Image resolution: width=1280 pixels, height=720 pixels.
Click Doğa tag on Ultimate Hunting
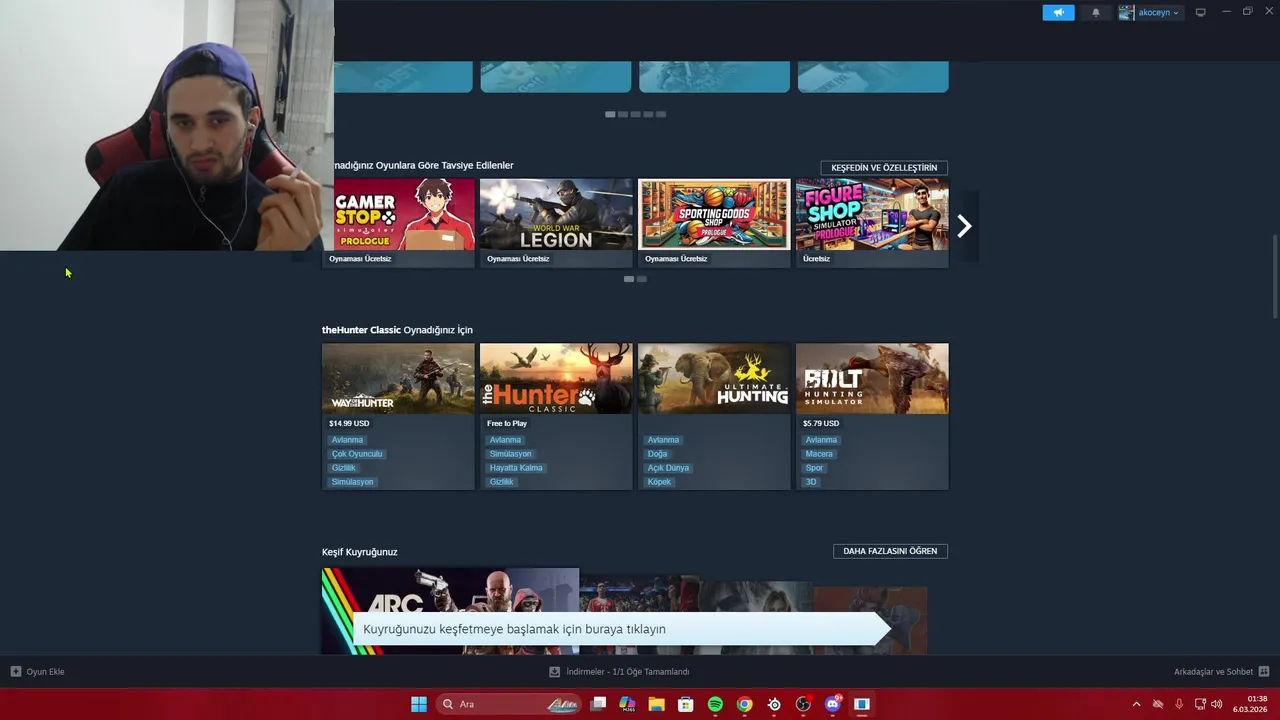[657, 454]
